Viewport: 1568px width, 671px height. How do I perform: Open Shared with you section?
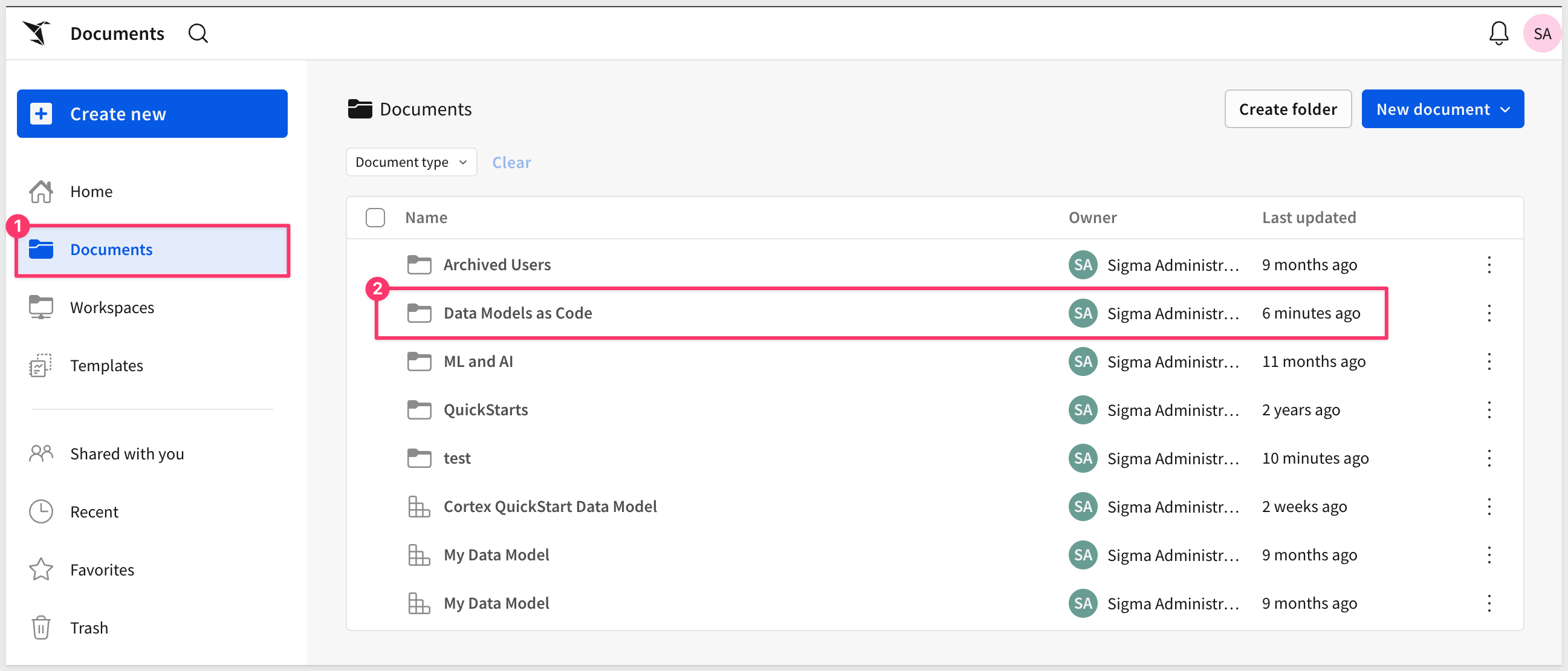click(126, 453)
